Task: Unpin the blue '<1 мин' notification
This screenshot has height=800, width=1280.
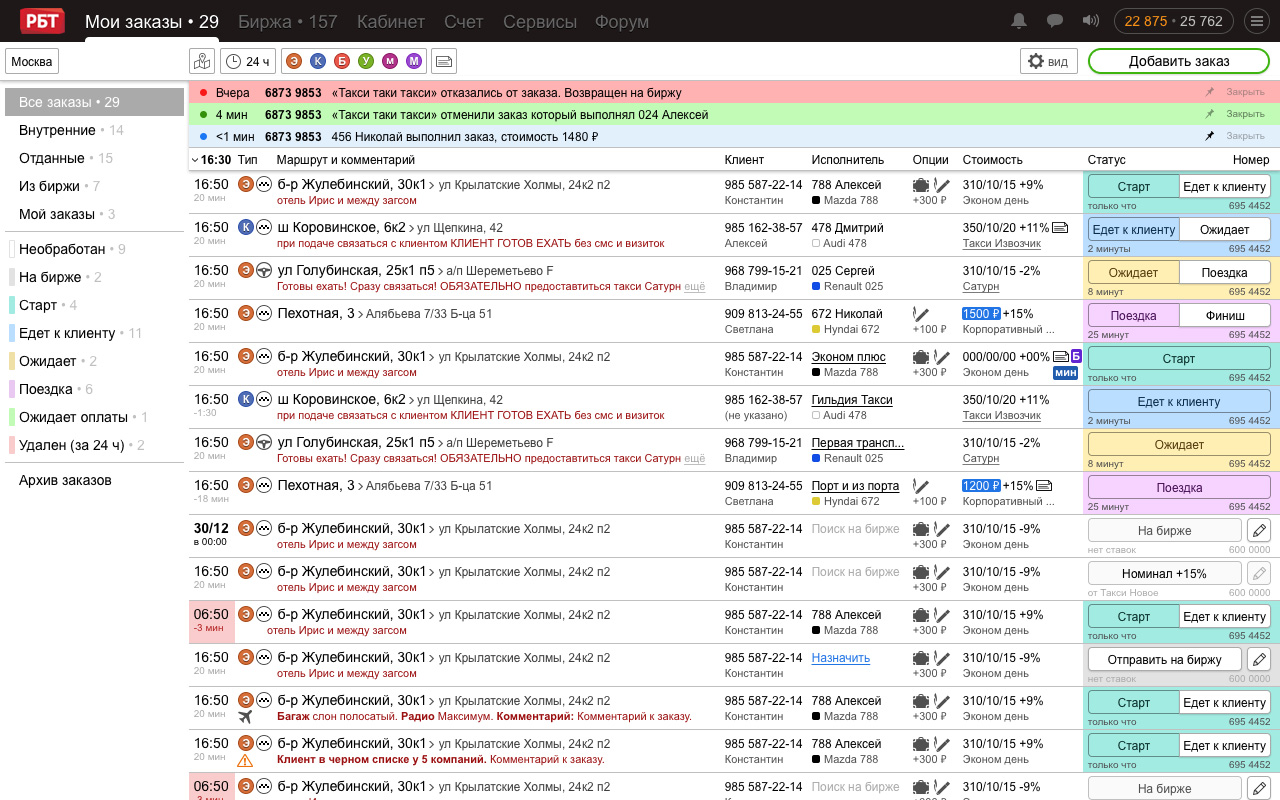Action: tap(1210, 136)
